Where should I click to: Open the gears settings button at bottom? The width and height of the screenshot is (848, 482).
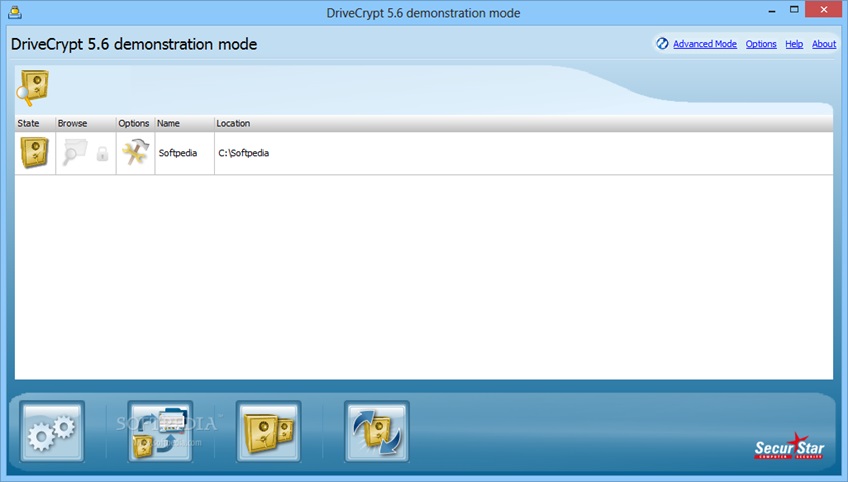52,431
